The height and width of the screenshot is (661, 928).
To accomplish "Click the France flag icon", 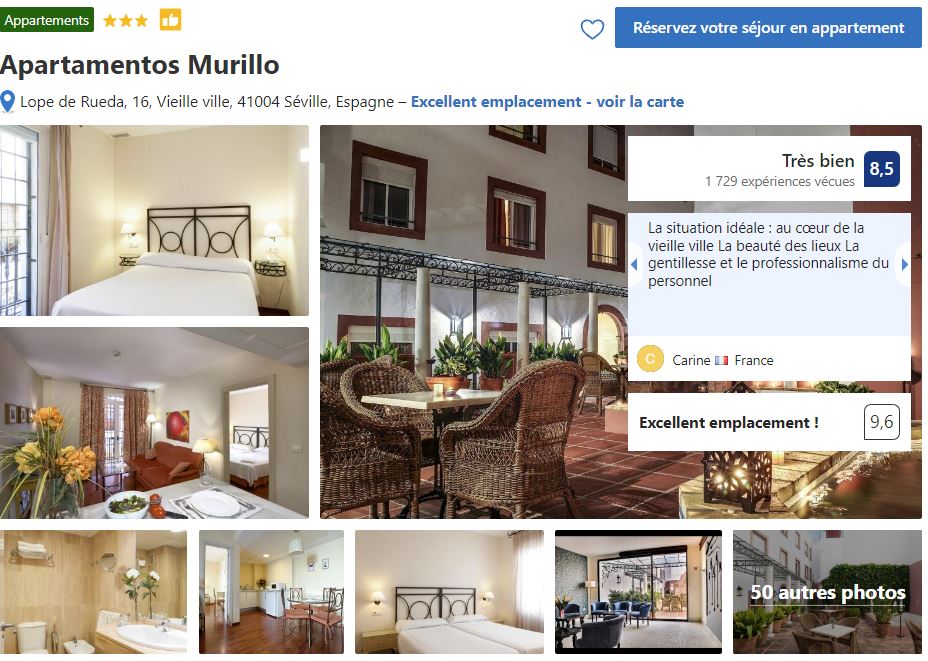I will point(721,360).
